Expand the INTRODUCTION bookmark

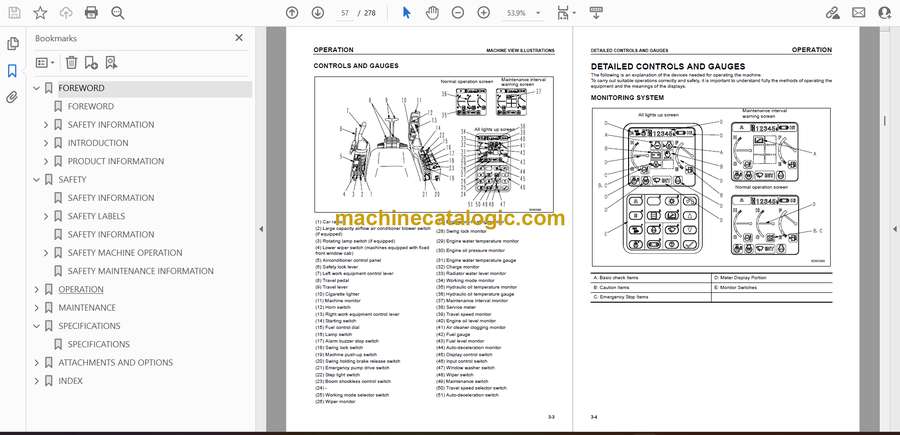46,143
